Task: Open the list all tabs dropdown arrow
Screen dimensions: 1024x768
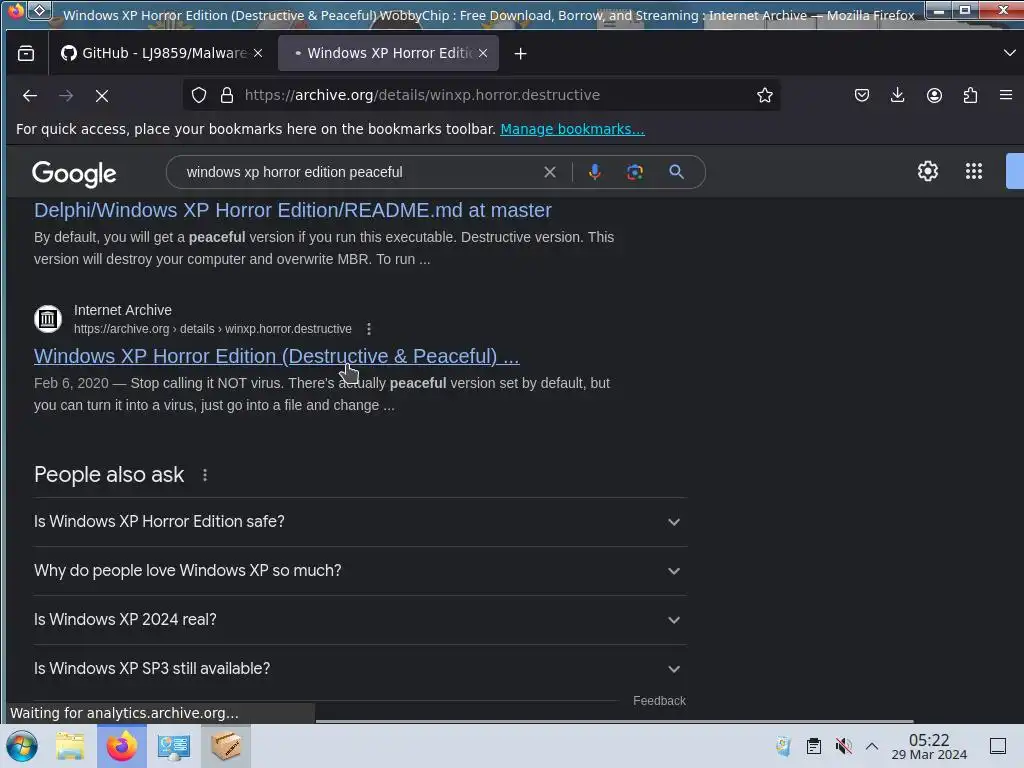Action: pos(1009,53)
